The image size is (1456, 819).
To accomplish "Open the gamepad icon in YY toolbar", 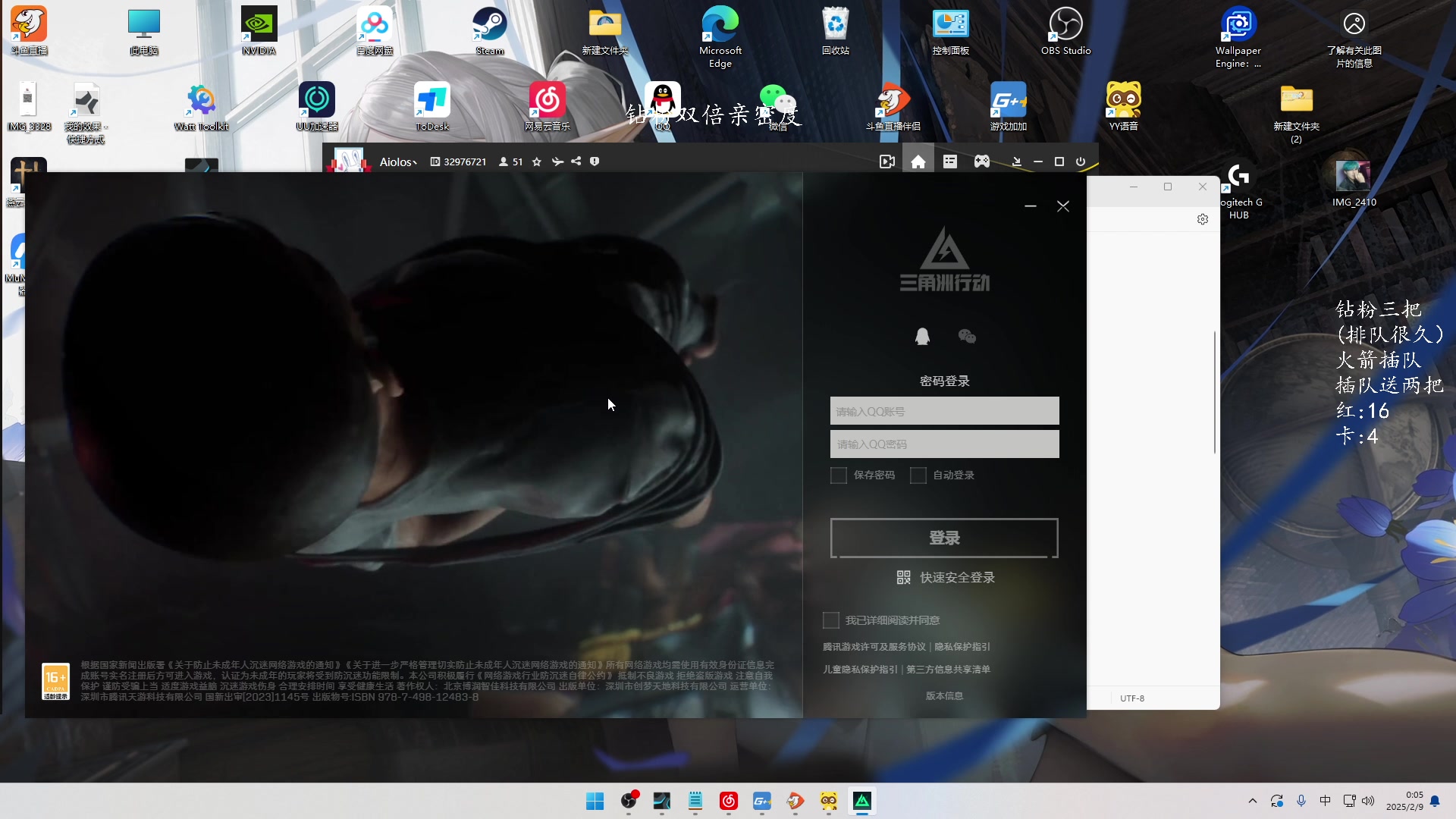I will coord(982,162).
